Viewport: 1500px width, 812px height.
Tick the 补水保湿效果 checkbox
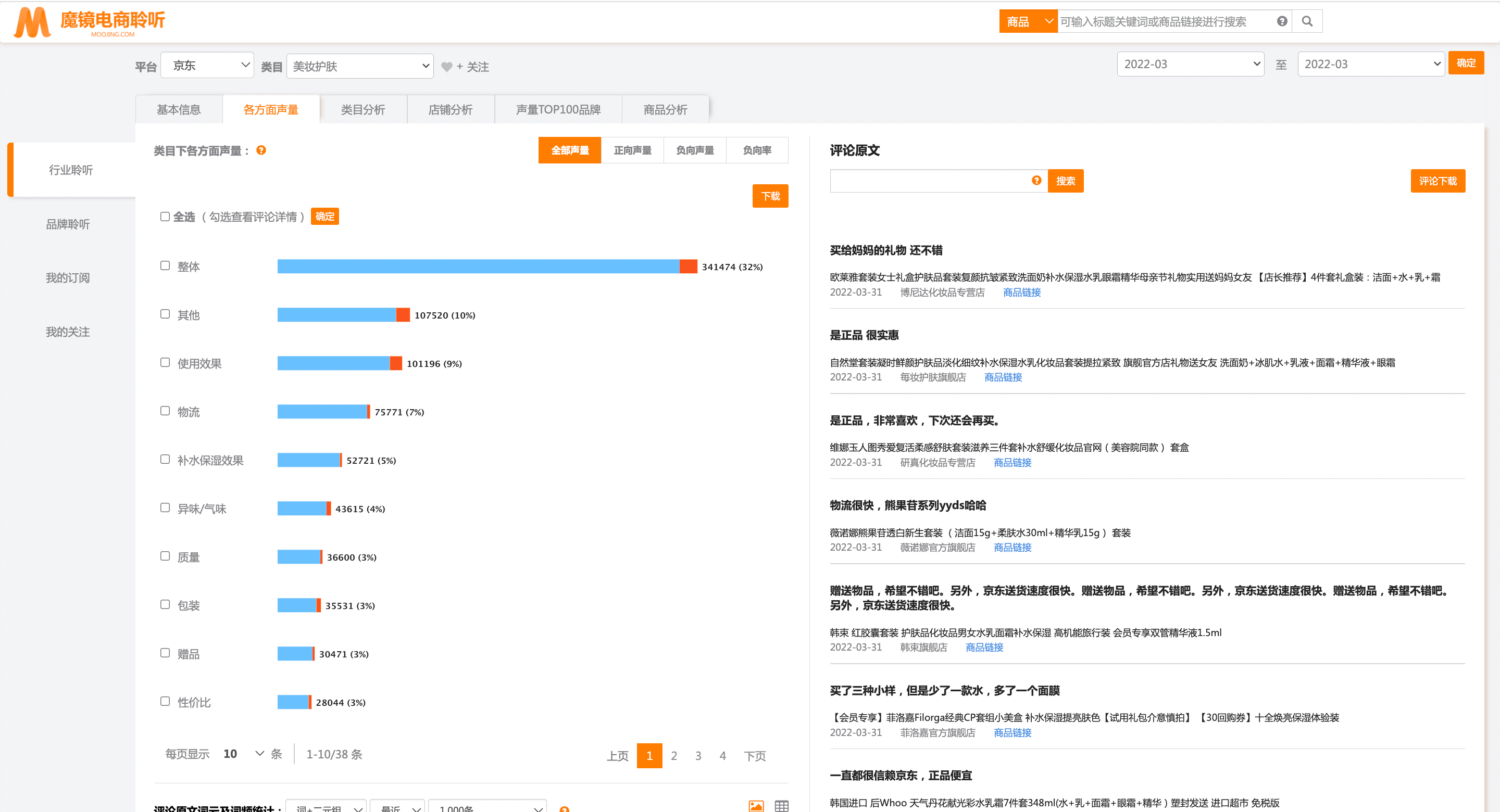click(x=165, y=459)
